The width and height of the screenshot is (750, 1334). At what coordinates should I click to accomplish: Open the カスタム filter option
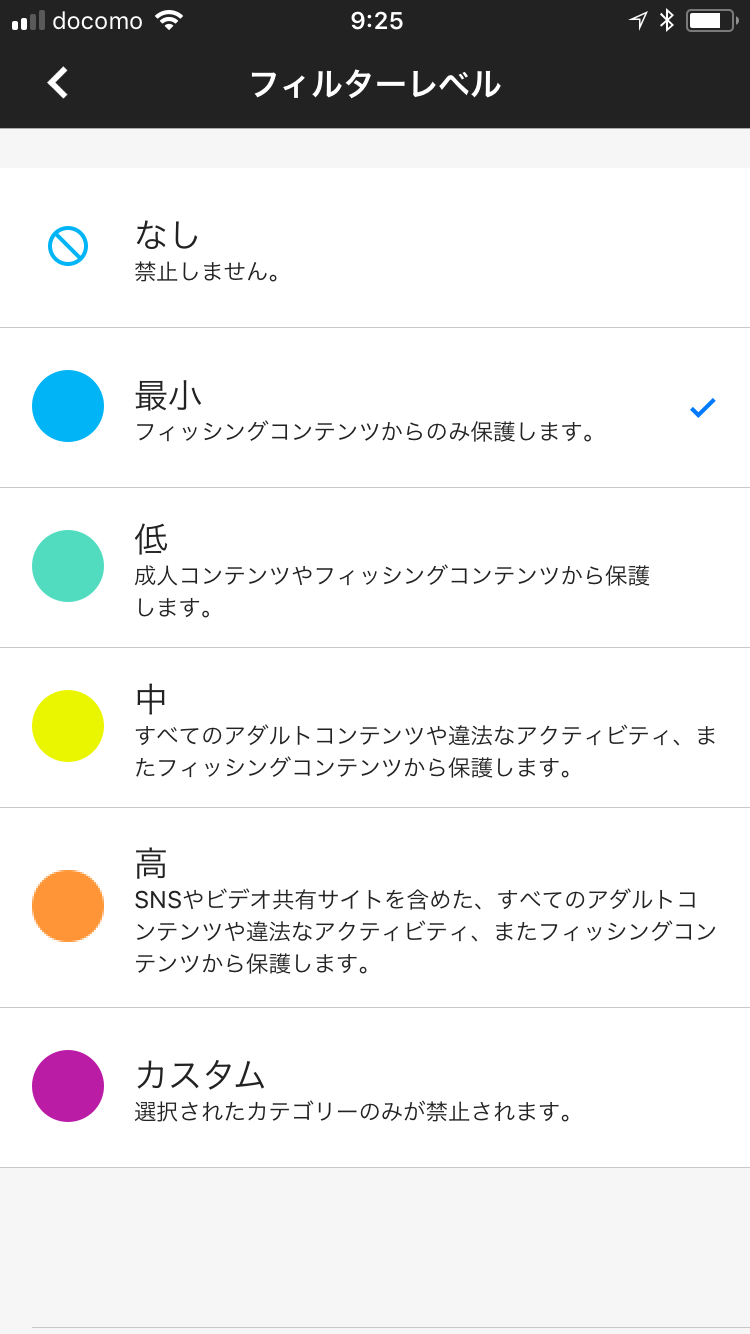[x=200, y=1074]
